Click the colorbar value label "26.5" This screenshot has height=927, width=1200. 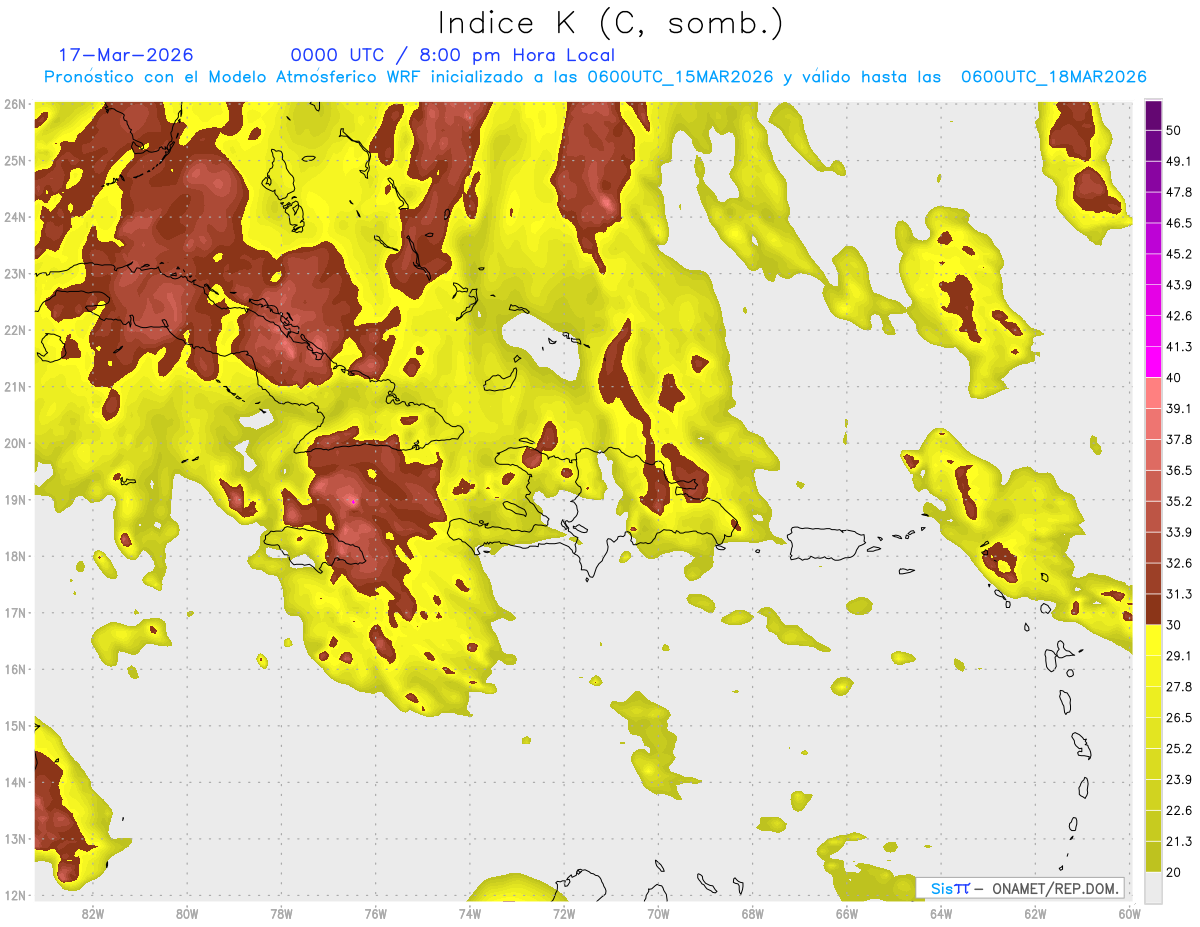(1178, 717)
